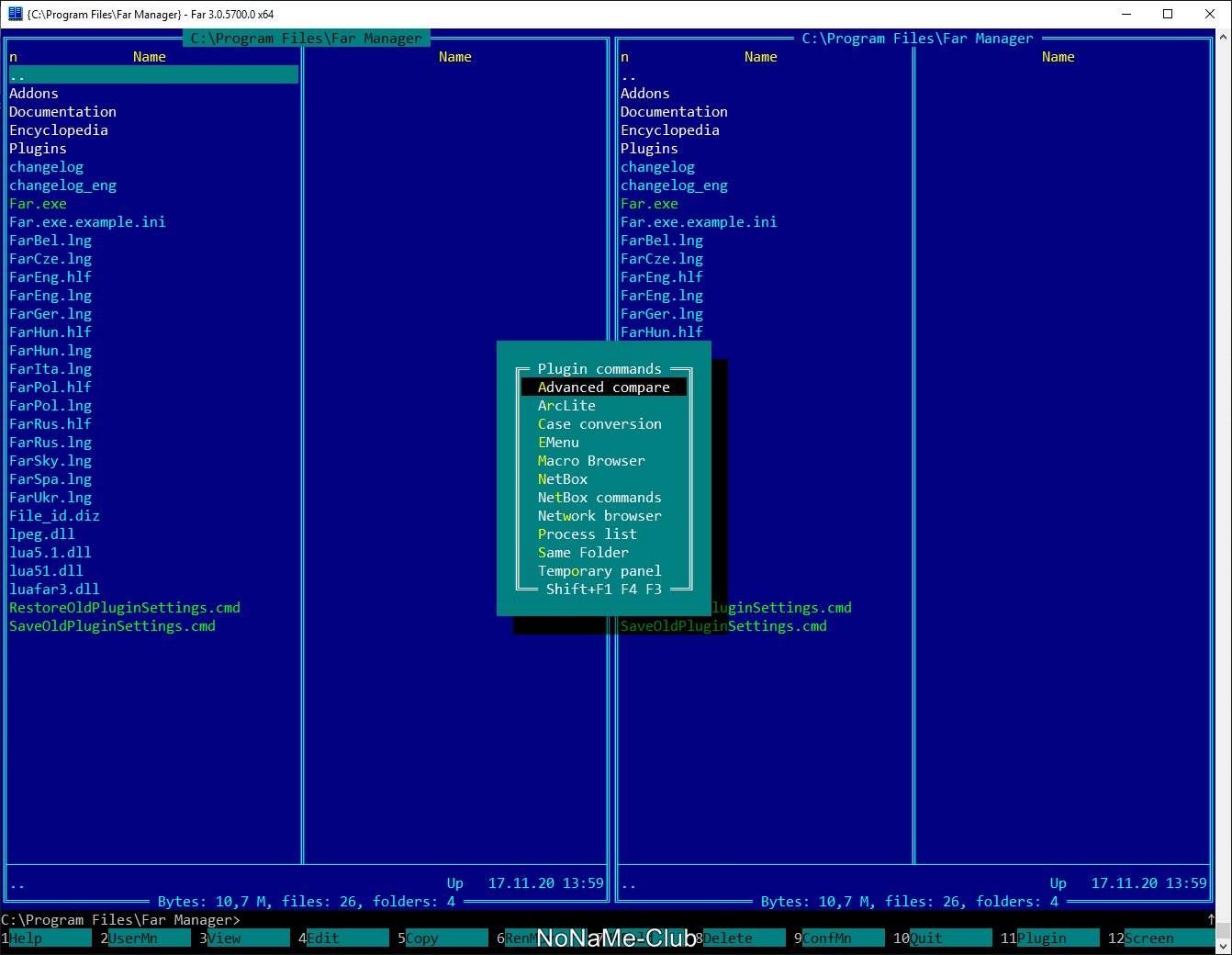Click F4 Edit key bar button

343,938
